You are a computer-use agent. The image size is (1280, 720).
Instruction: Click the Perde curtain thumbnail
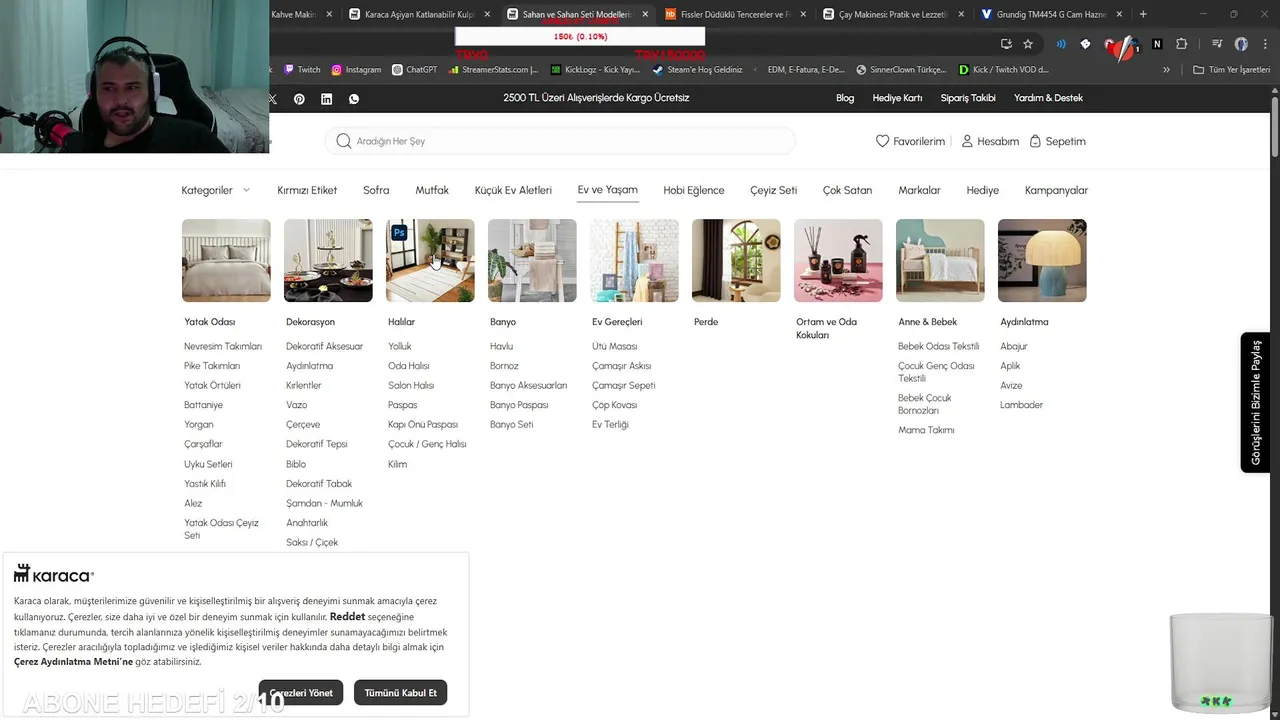click(736, 260)
